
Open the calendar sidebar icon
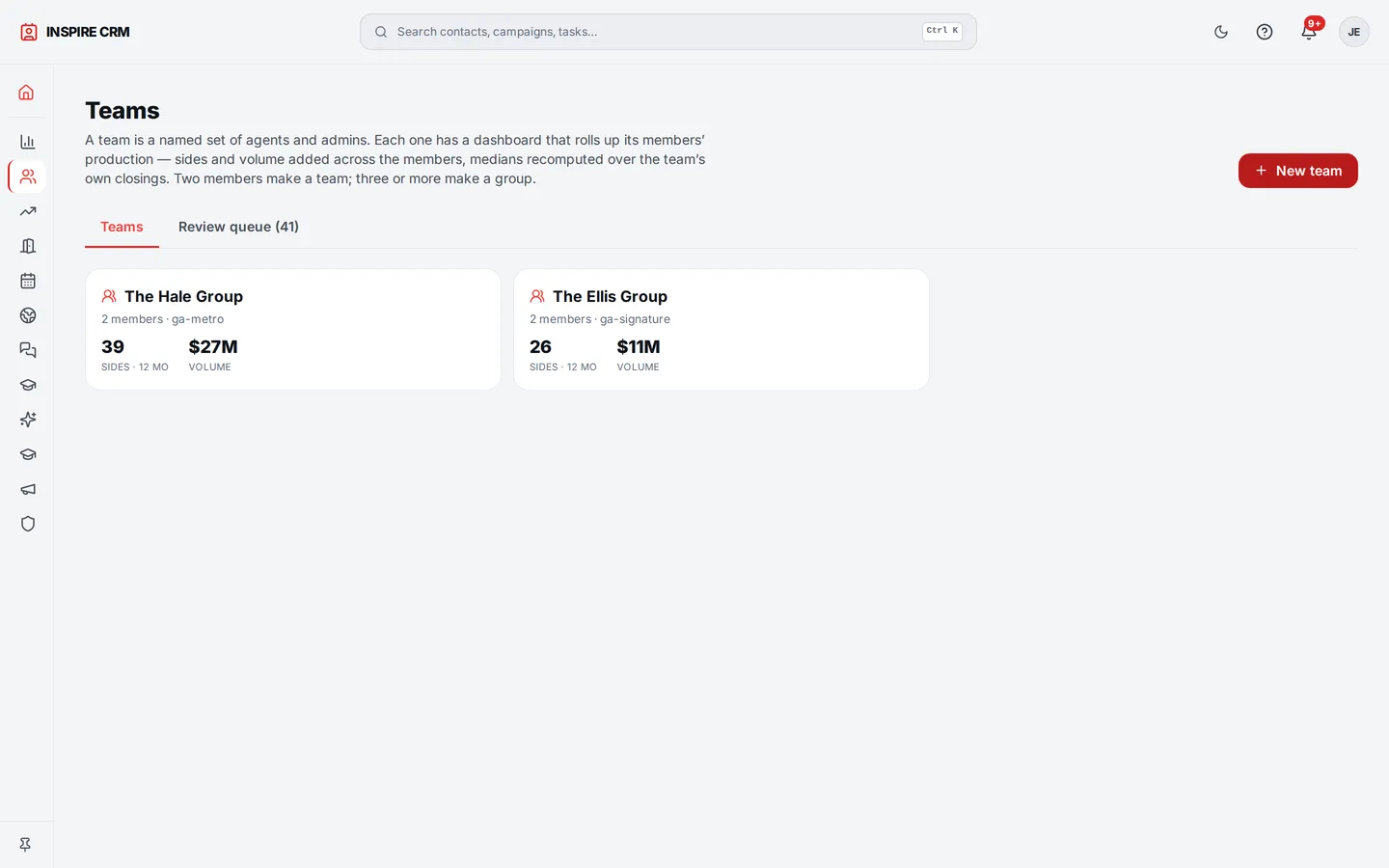point(27,281)
